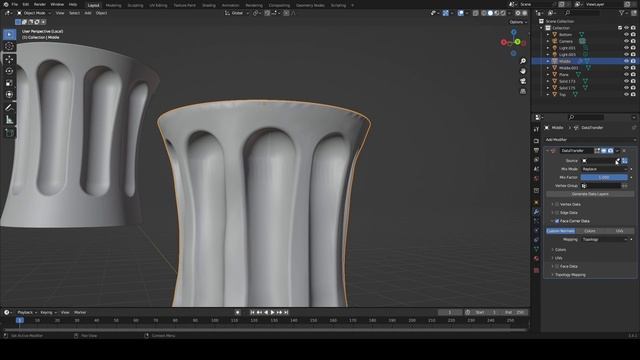Expand the Topology Mapping subpanel
This screenshot has width=640, height=360.
[569, 275]
